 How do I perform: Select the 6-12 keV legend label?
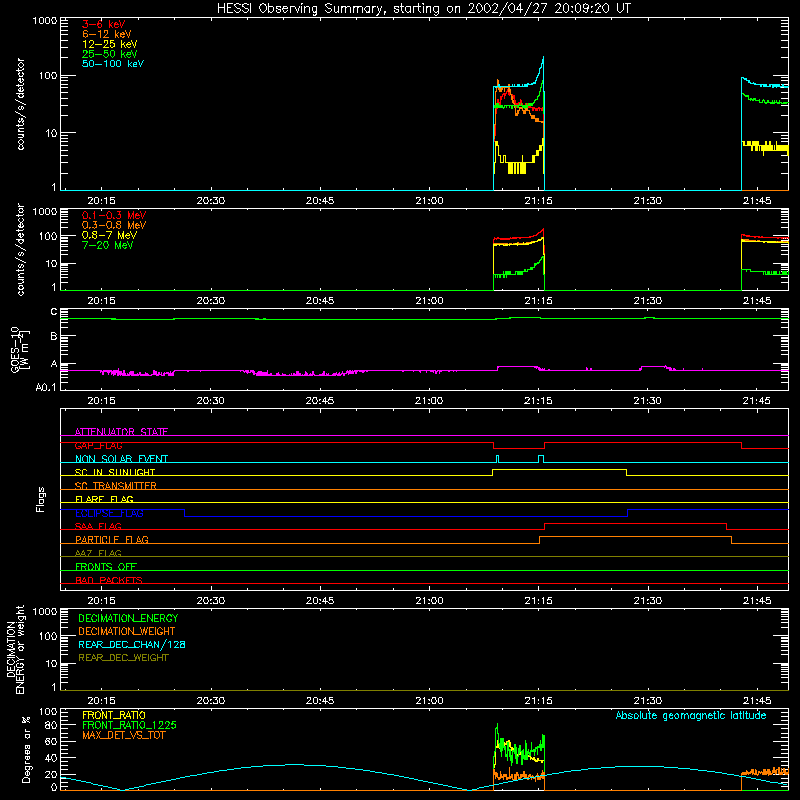106,34
